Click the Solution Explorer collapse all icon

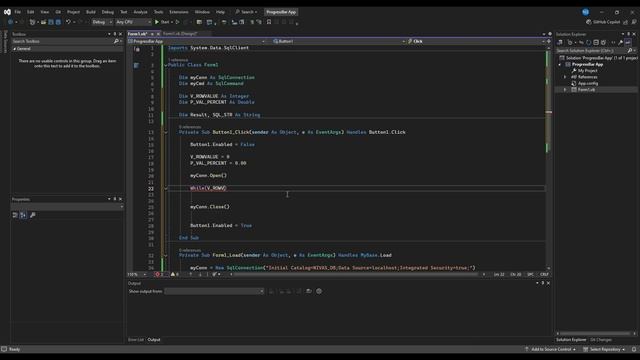click(596, 42)
